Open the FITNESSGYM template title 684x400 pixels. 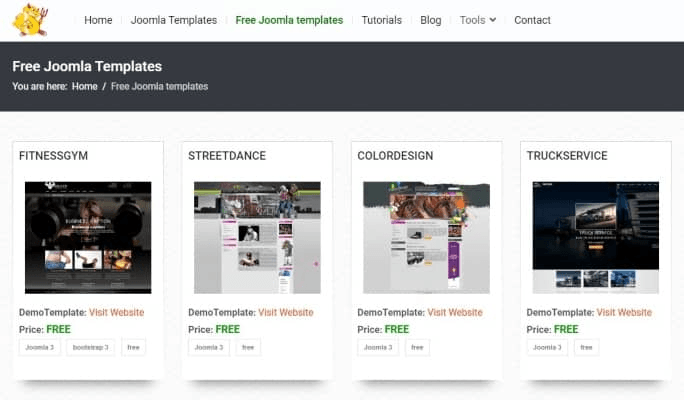point(53,156)
